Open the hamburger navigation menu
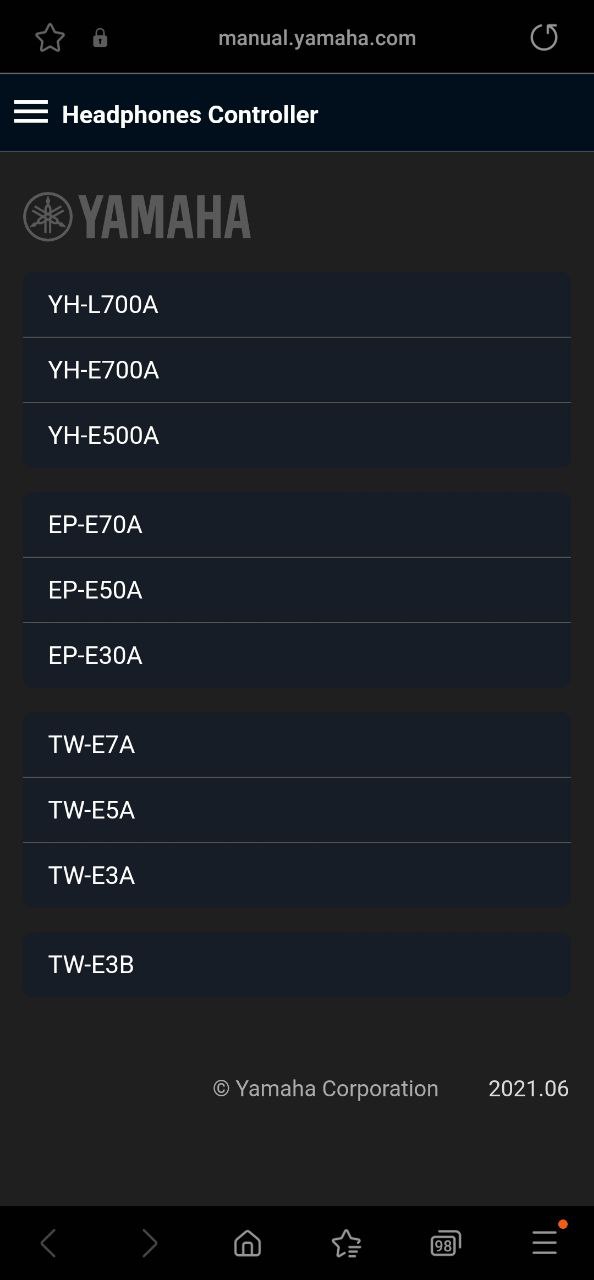 click(x=31, y=112)
